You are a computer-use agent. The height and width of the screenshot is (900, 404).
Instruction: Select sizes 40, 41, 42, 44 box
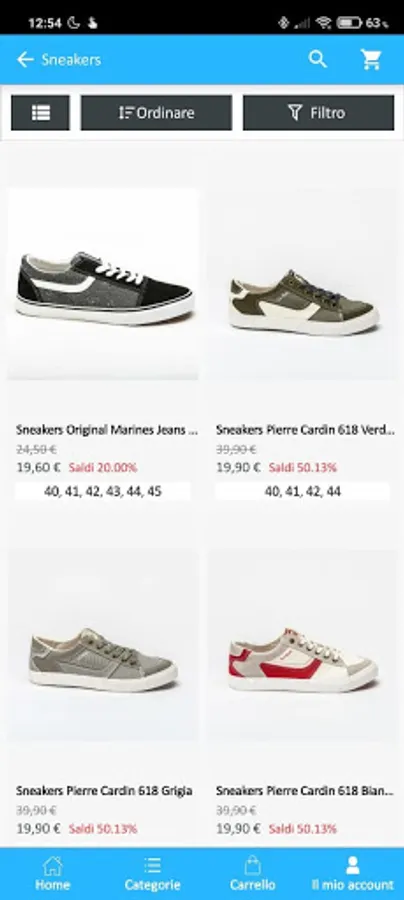pyautogui.click(x=302, y=491)
